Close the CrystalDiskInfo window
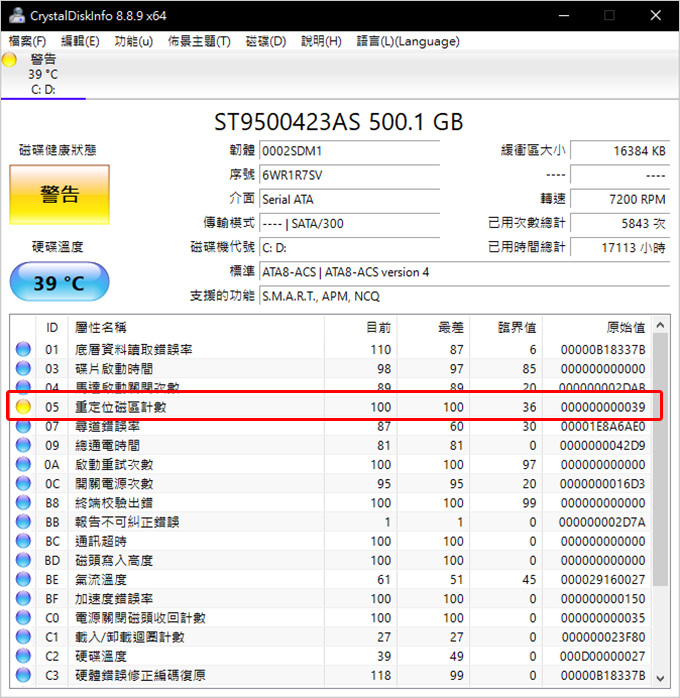The width and height of the screenshot is (680, 698). point(656,15)
